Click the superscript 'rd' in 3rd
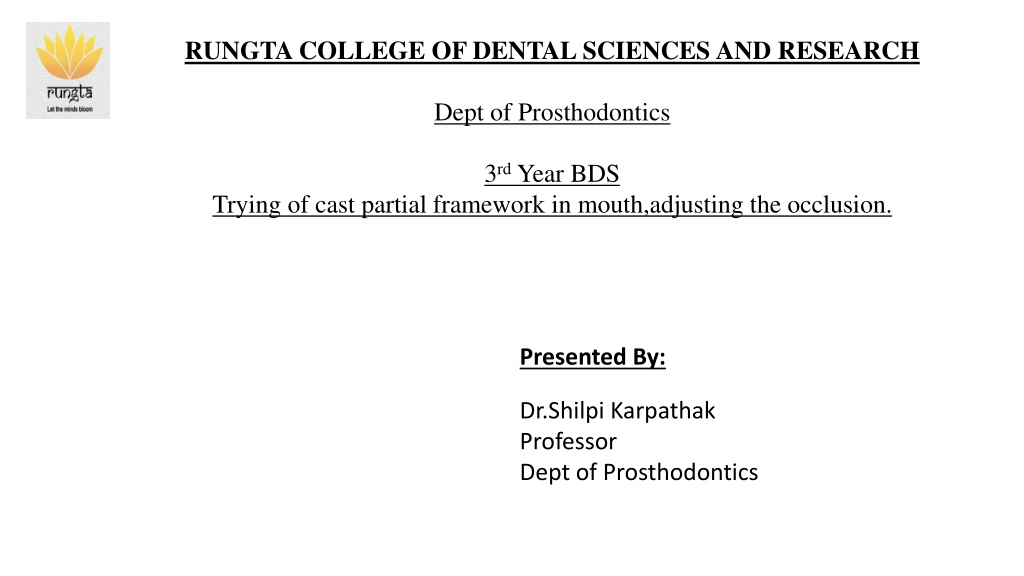The height and width of the screenshot is (576, 1024). coord(504,169)
